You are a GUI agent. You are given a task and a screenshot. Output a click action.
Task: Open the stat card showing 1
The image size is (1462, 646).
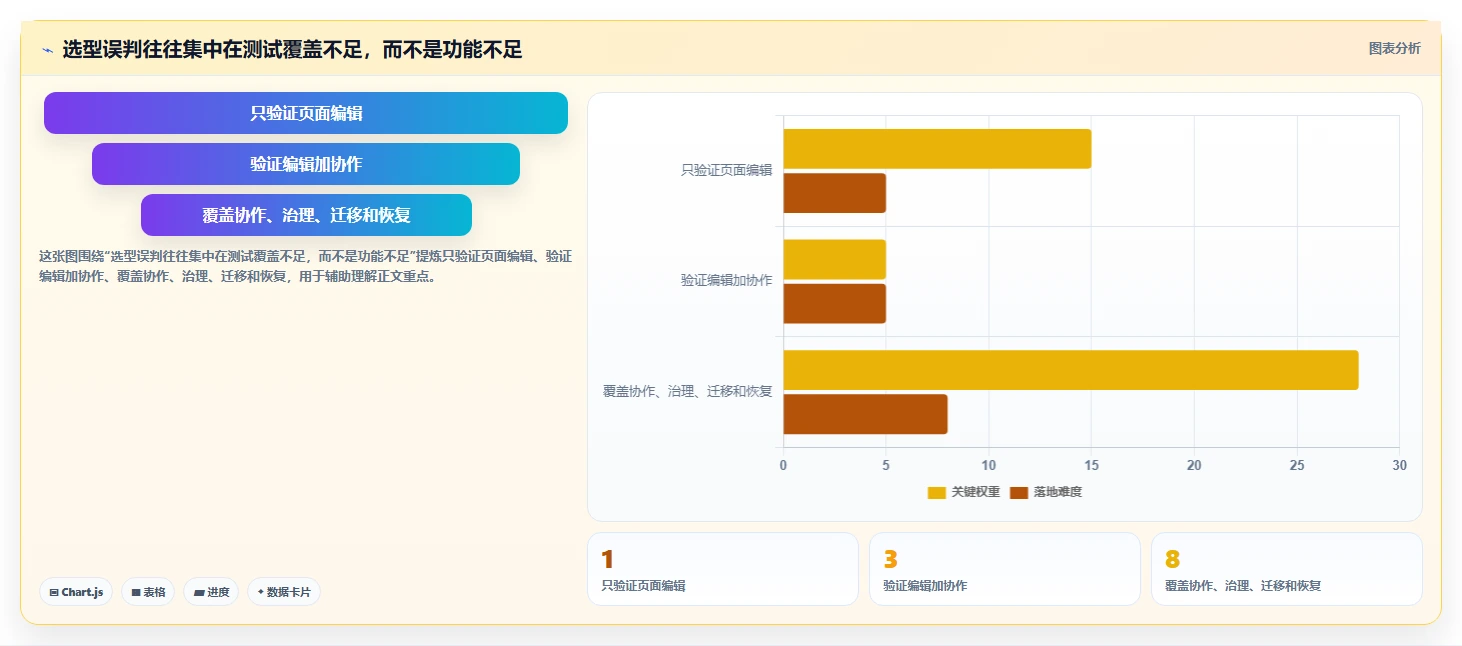click(x=723, y=569)
